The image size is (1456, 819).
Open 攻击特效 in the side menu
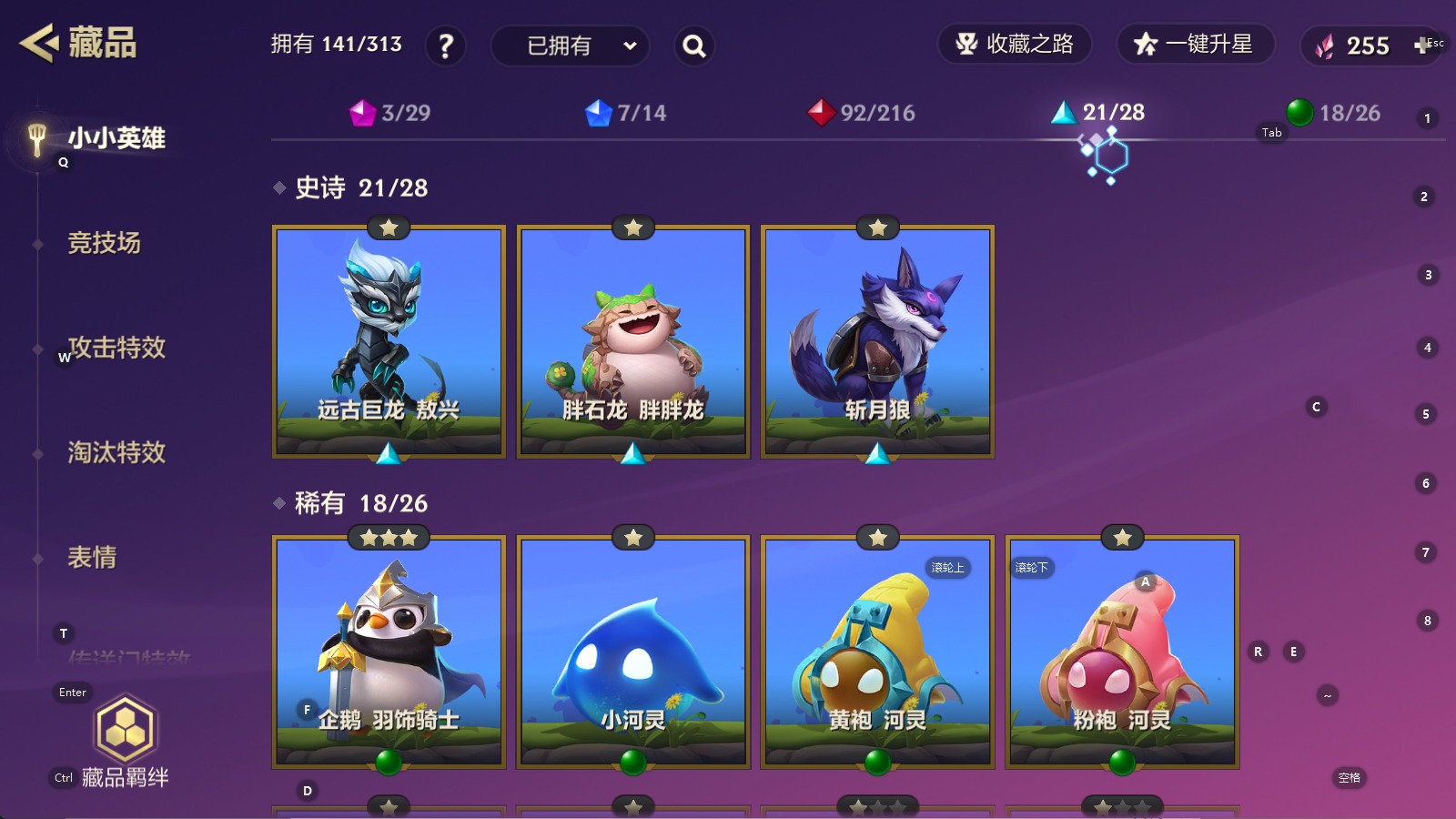(116, 348)
